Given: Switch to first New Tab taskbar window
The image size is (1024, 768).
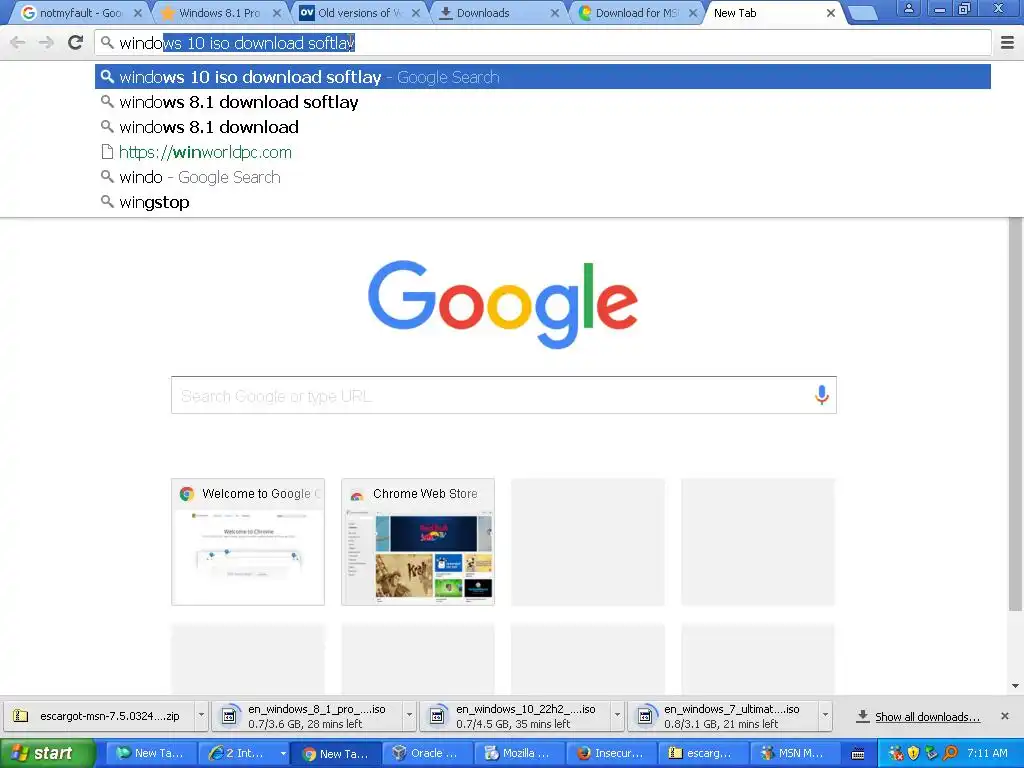Looking at the screenshot, I should (x=150, y=754).
